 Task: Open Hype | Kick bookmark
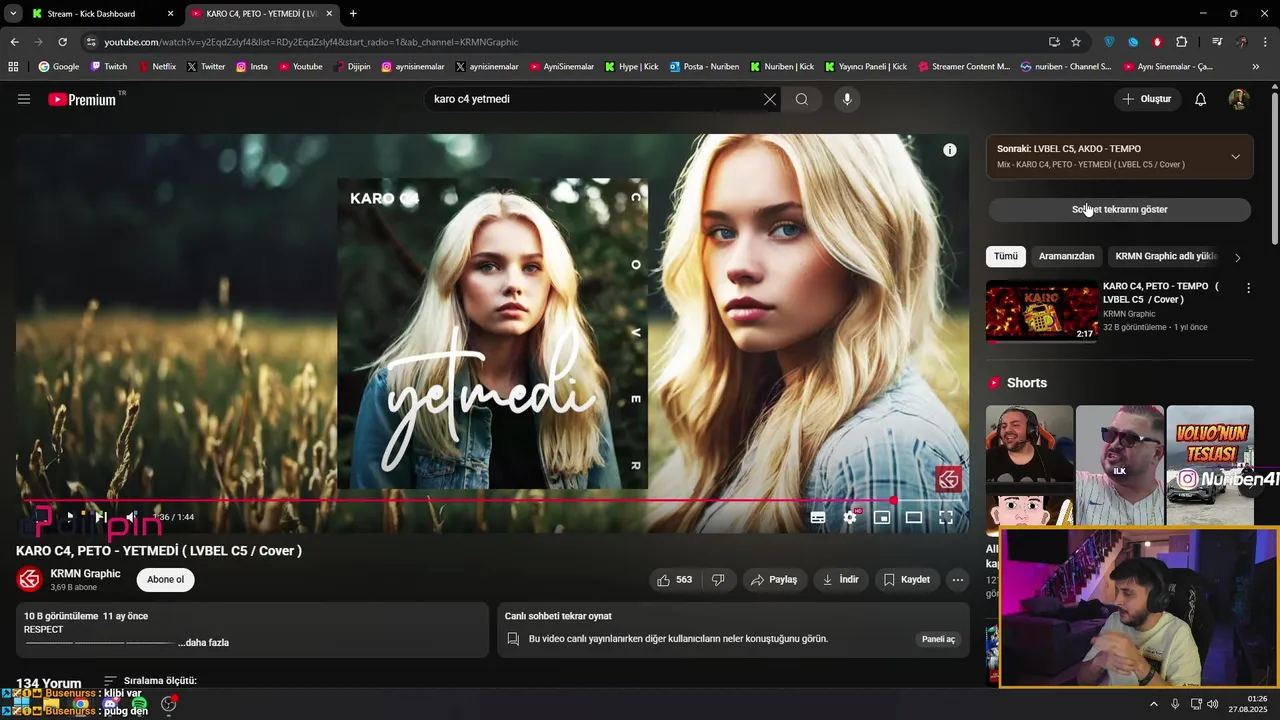click(631, 67)
